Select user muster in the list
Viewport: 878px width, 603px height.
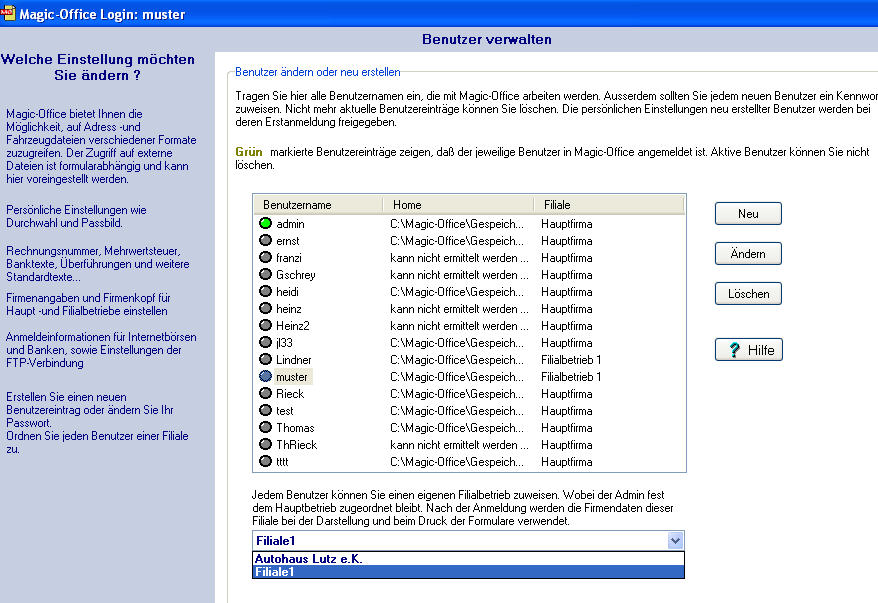click(292, 377)
